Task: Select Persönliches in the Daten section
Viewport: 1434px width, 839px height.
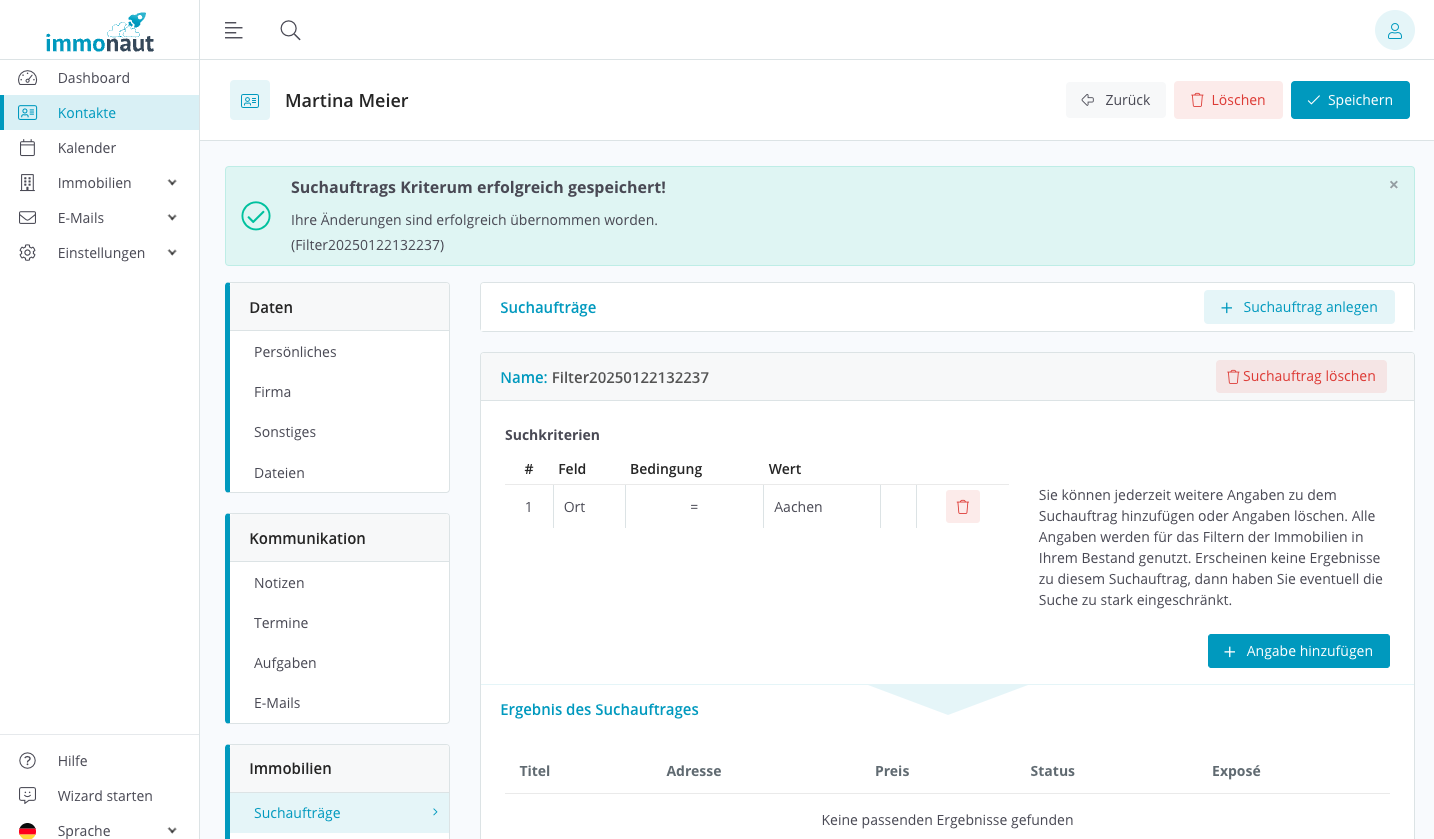Action: [x=295, y=352]
